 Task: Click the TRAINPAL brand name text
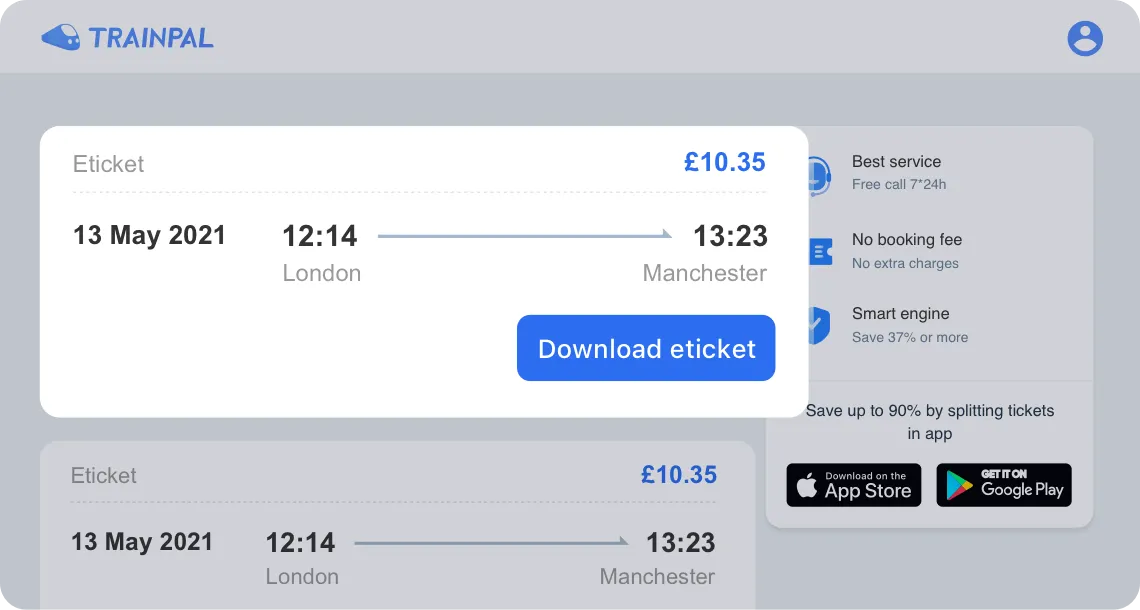[x=152, y=37]
